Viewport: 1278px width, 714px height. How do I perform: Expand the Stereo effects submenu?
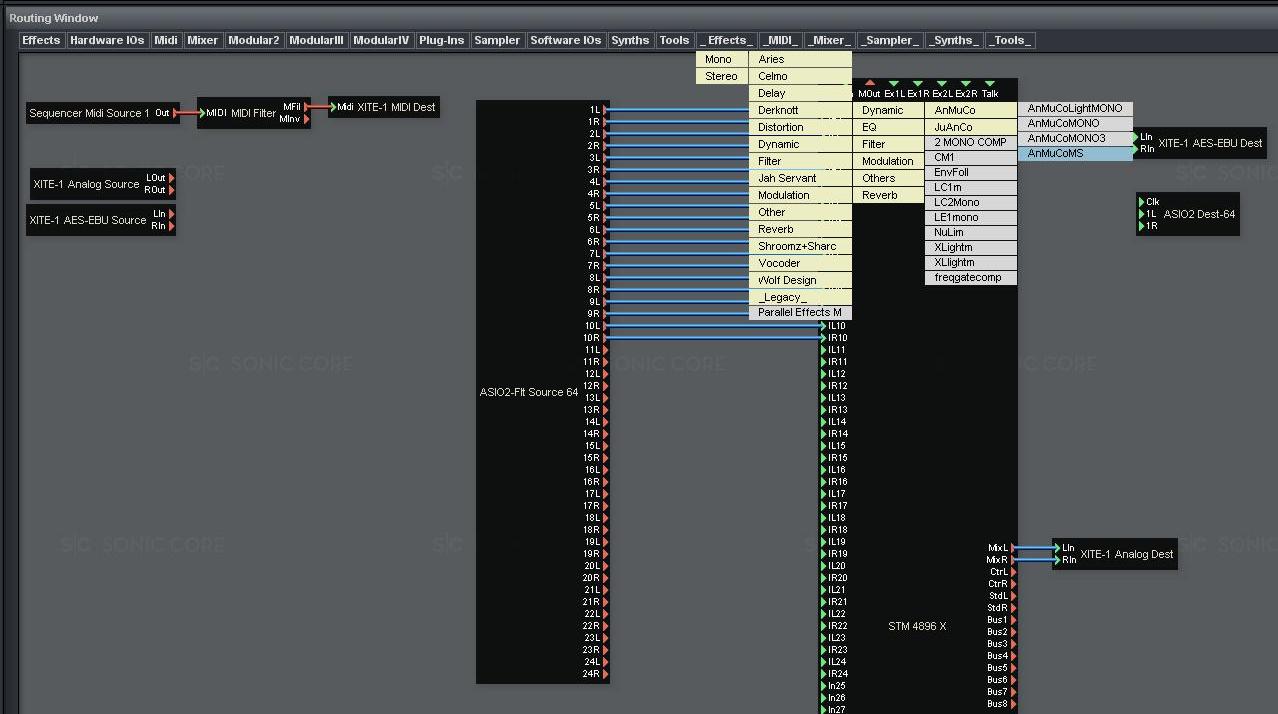click(721, 76)
